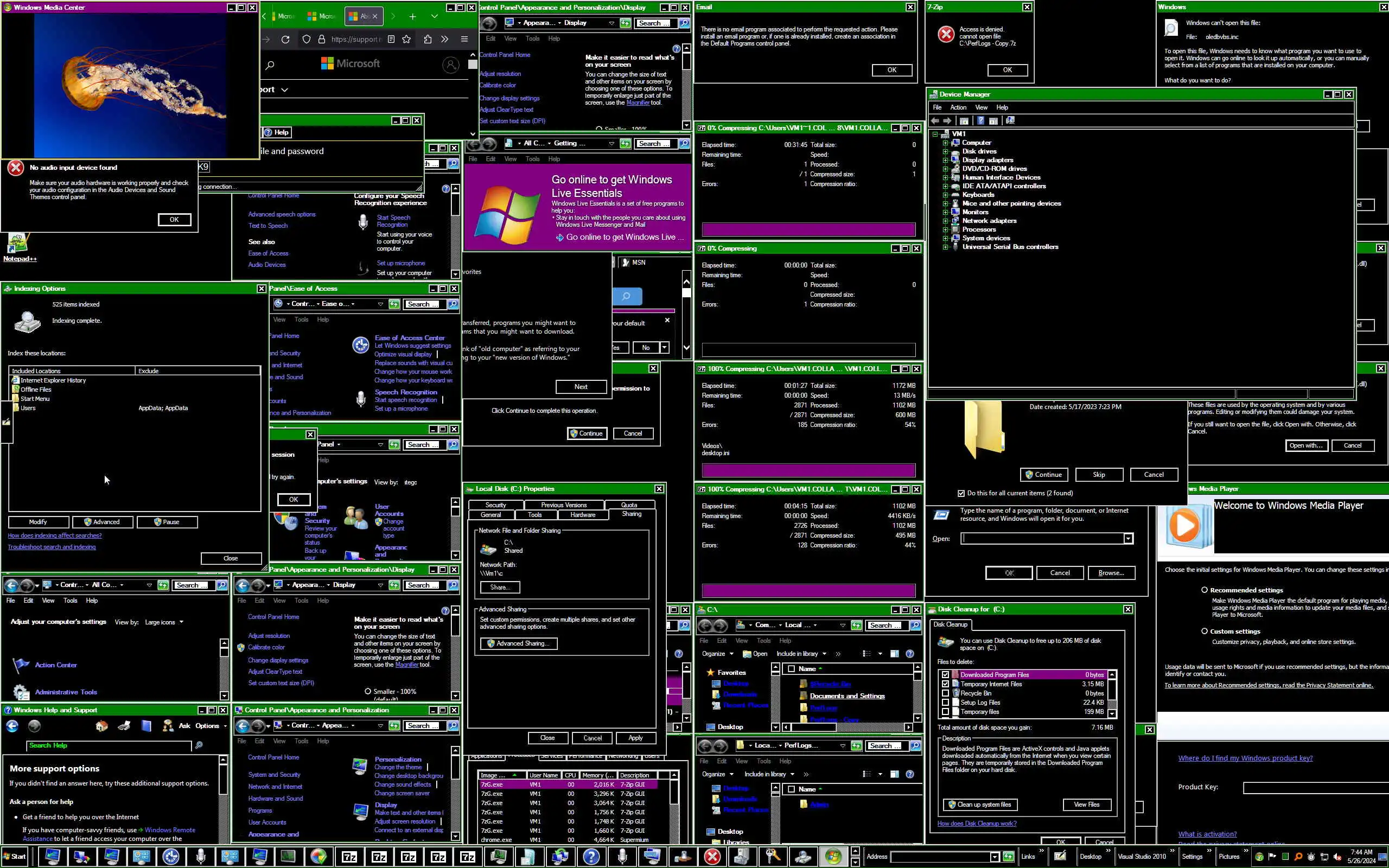
Task: Click the reload icon in the browser toolbar
Action: (x=285, y=39)
